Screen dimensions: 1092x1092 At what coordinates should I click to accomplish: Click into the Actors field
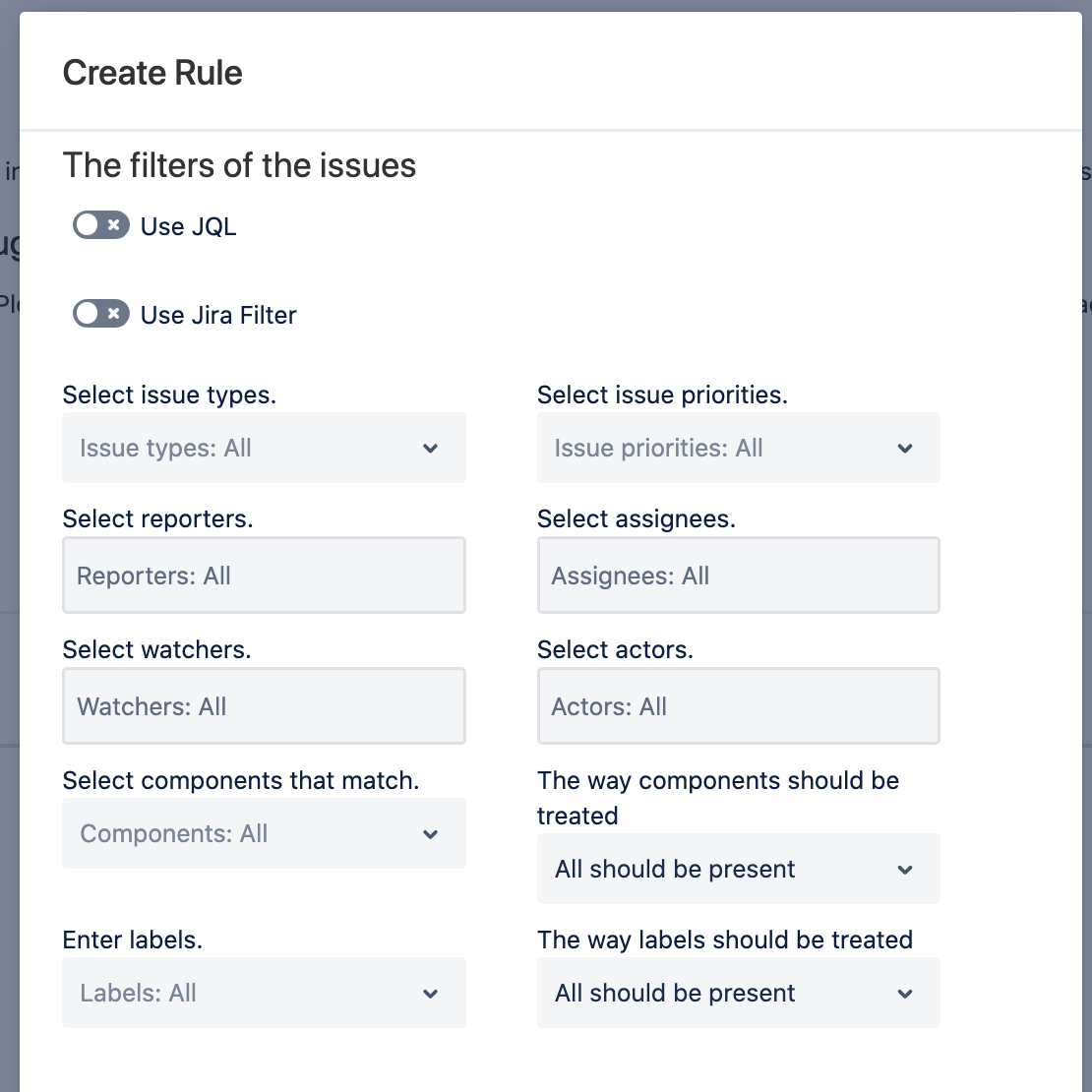tap(737, 706)
